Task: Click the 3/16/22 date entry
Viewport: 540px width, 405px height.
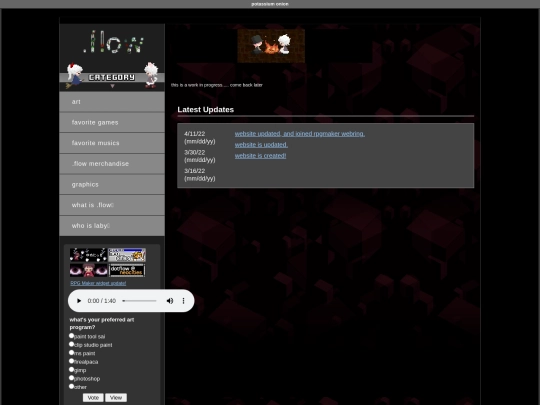Action: (200, 175)
